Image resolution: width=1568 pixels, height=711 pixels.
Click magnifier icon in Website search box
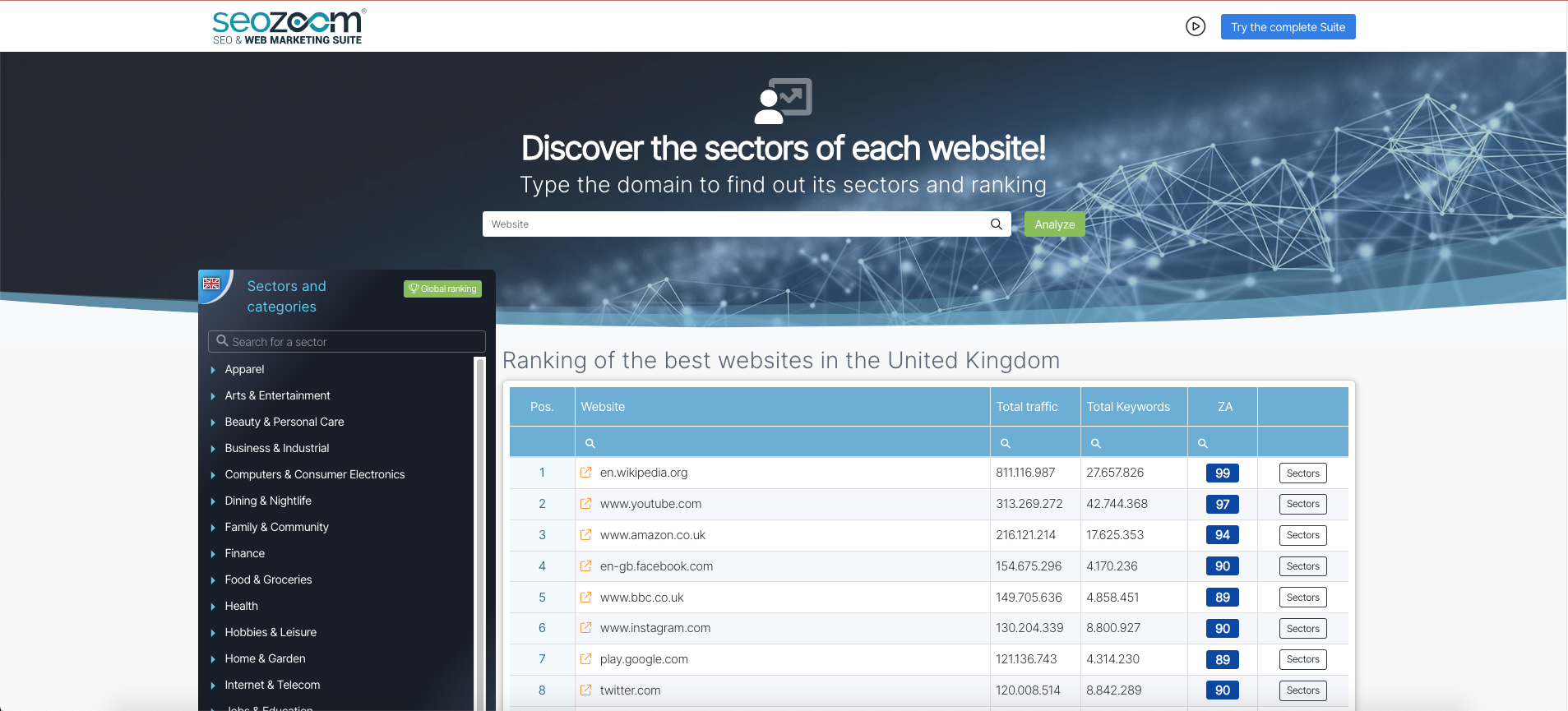point(997,224)
